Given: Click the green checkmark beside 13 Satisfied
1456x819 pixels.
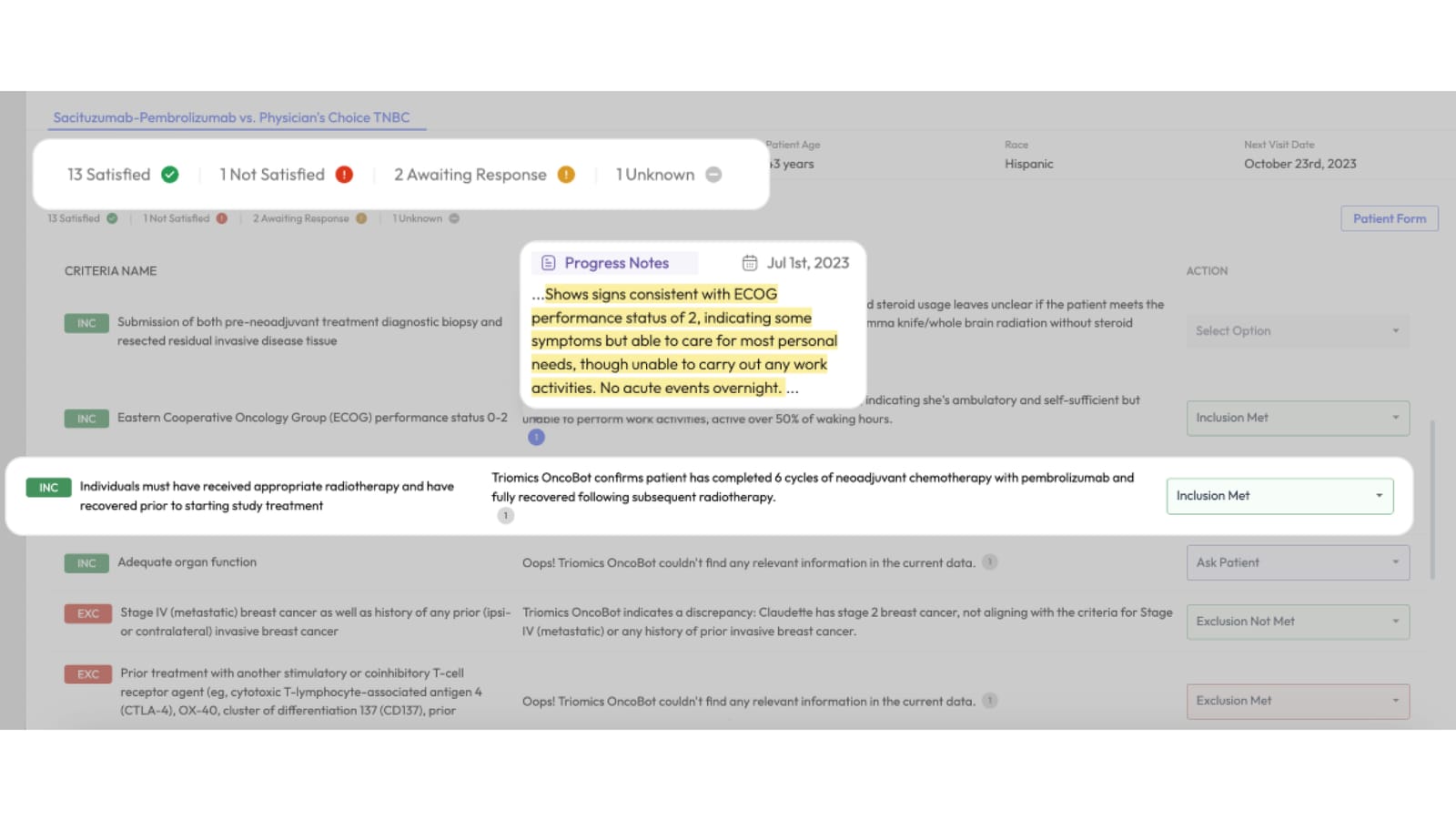Looking at the screenshot, I should 170,175.
